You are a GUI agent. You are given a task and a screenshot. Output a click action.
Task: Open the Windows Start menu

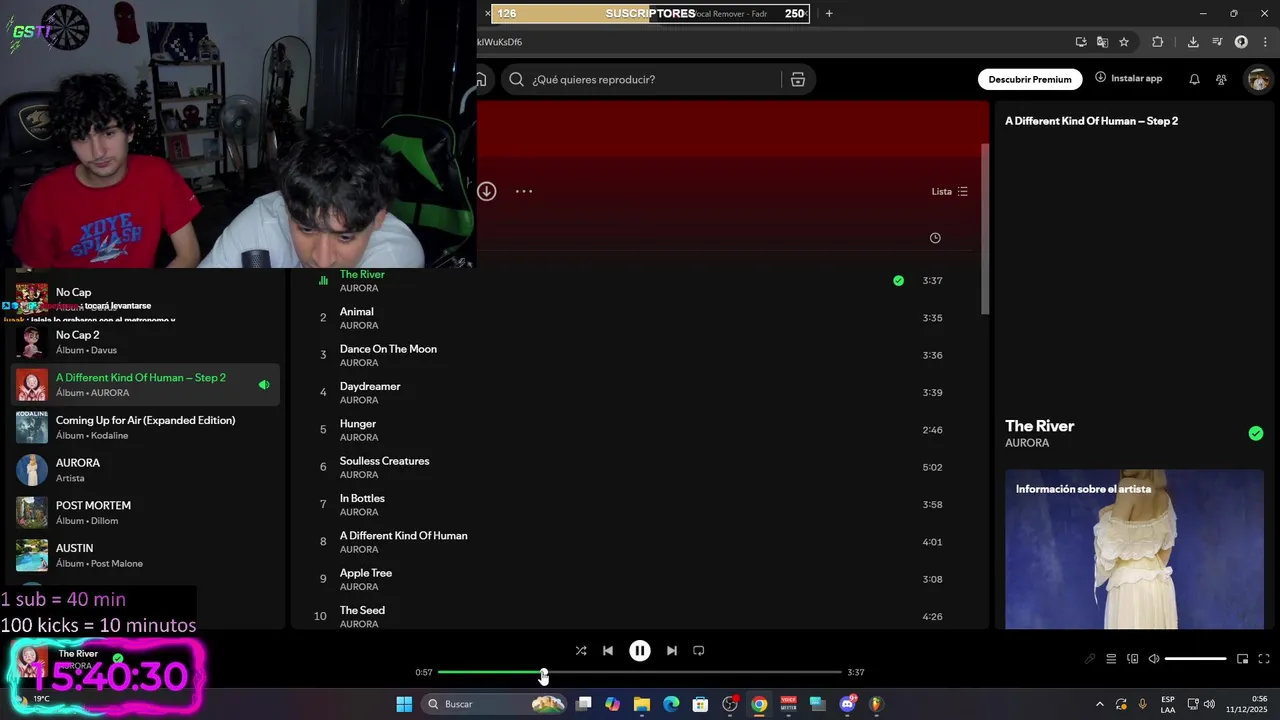404,704
